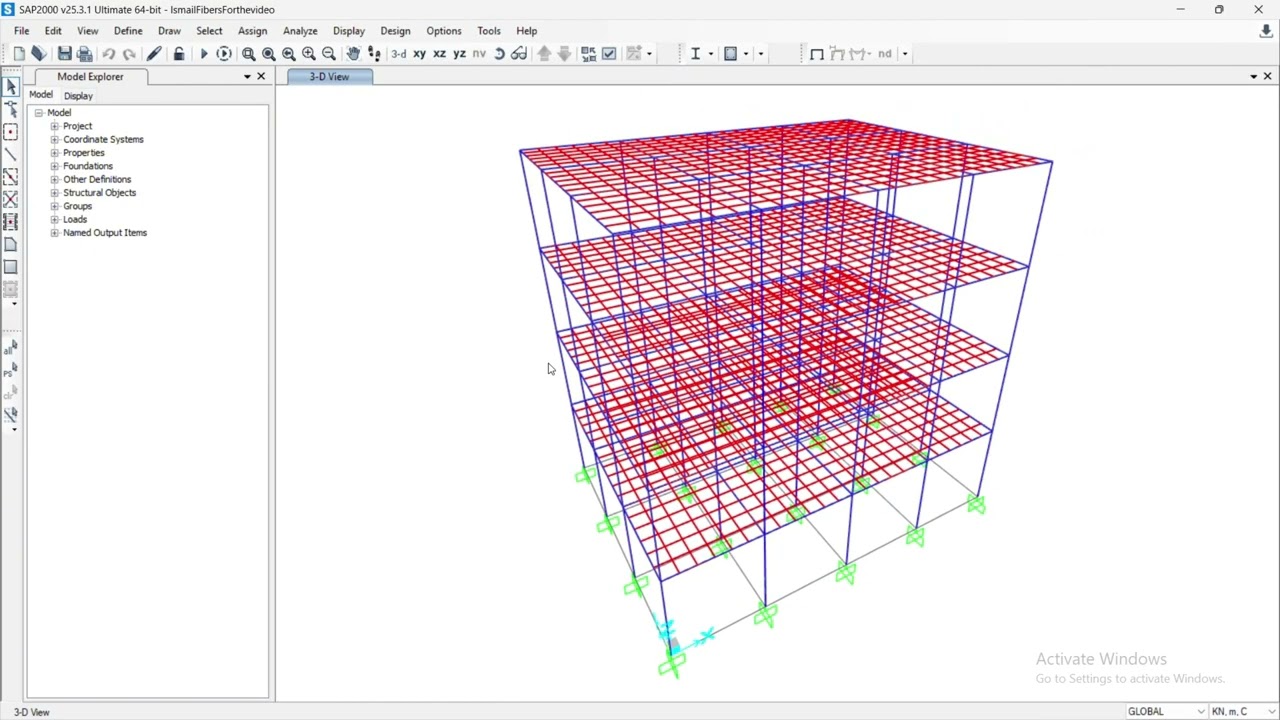1280x720 pixels.
Task: Expand the Project tree node
Action: pos(55,126)
